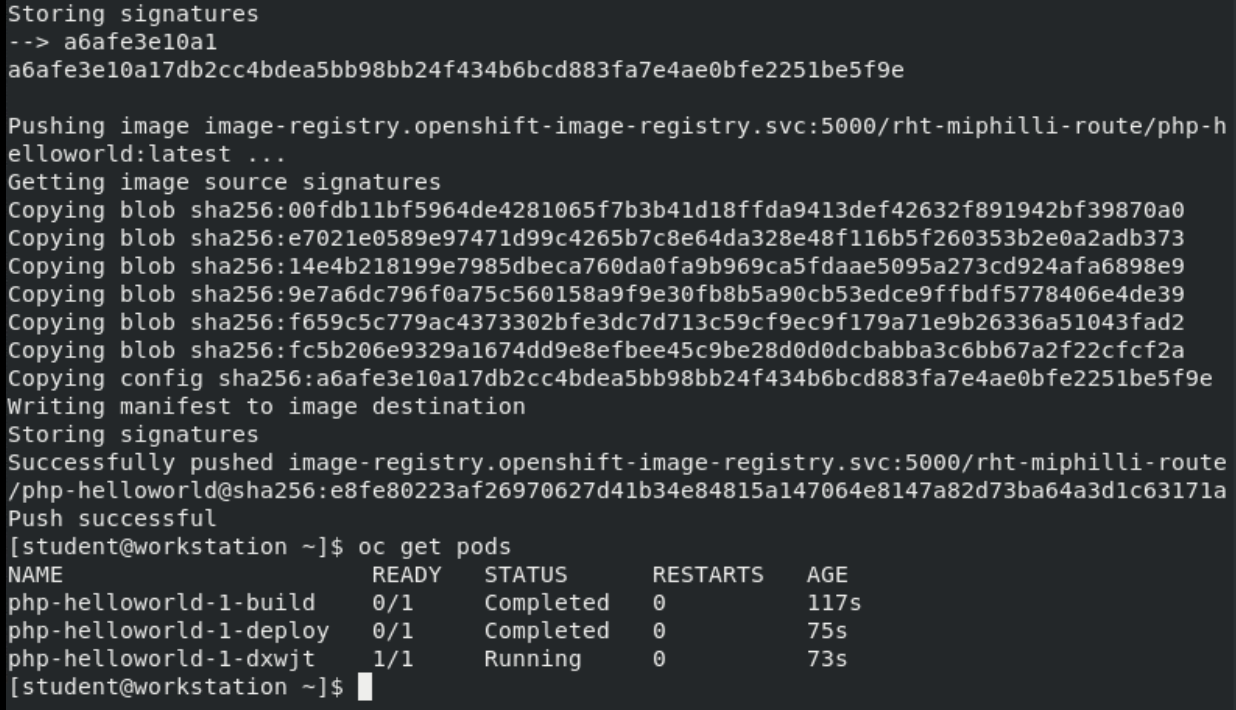The height and width of the screenshot is (710, 1236).
Task: Click the STATUS column header
Action: [x=526, y=575]
